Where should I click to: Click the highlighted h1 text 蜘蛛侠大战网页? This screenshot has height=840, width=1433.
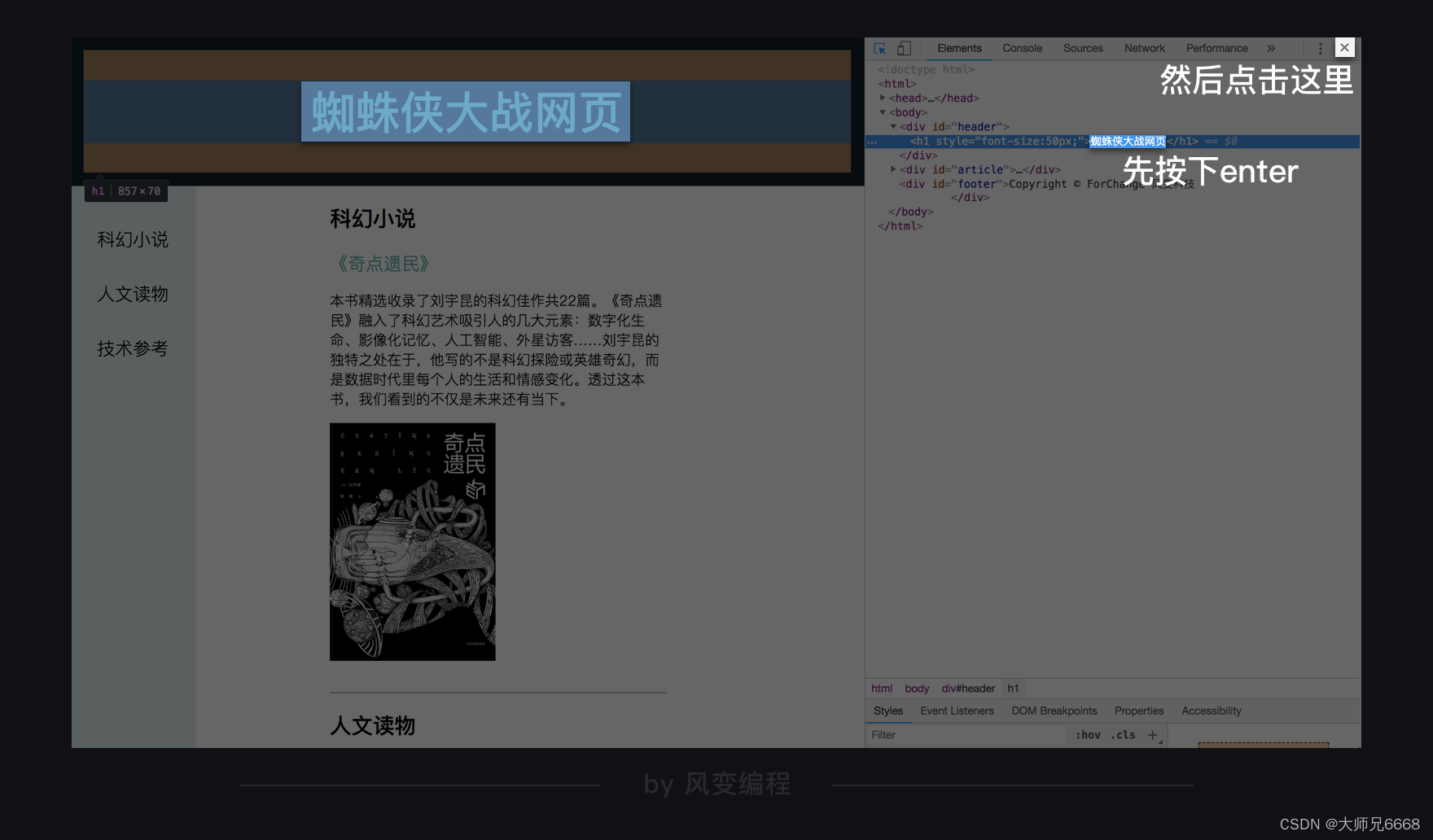point(1128,142)
